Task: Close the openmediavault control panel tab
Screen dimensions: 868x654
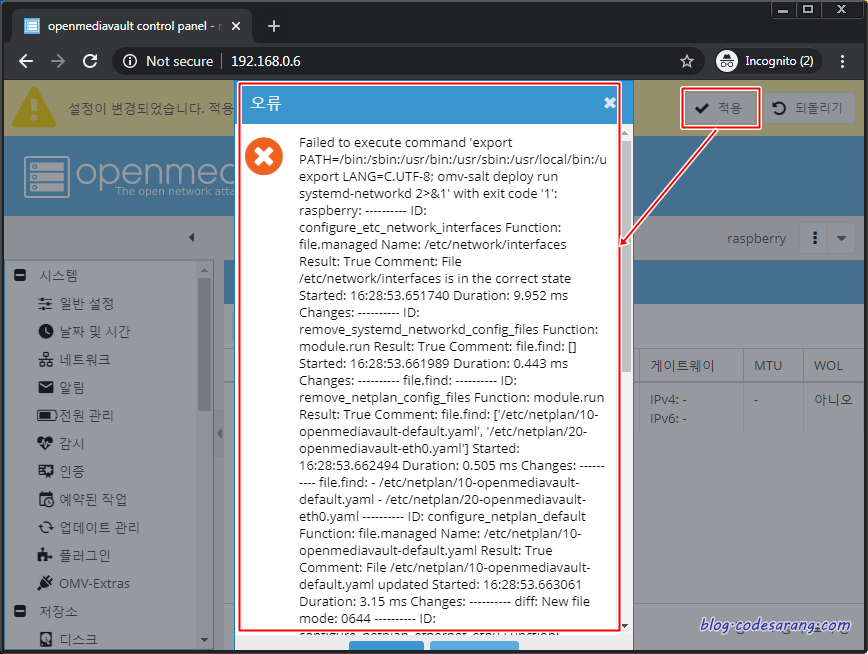Action: pos(236,26)
